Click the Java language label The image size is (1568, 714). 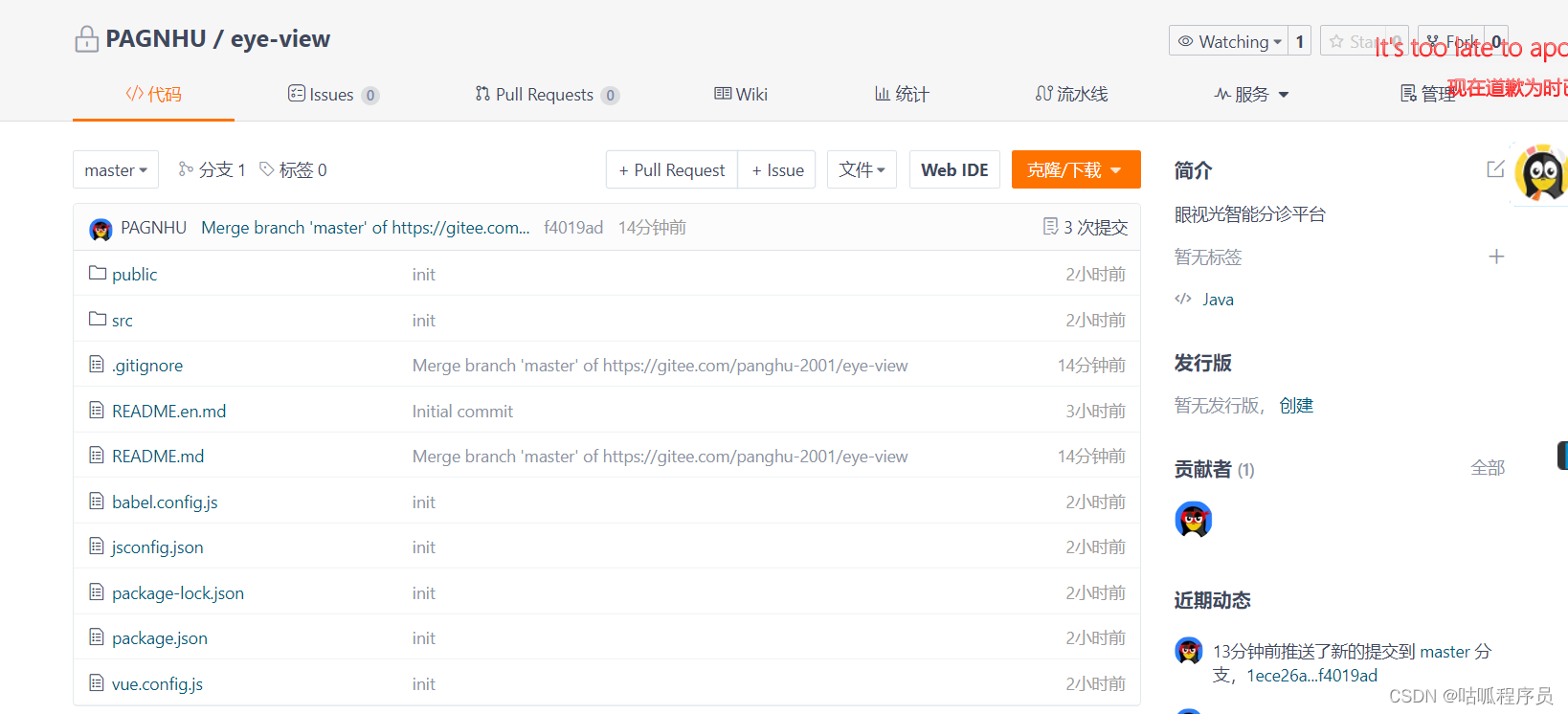1218,300
